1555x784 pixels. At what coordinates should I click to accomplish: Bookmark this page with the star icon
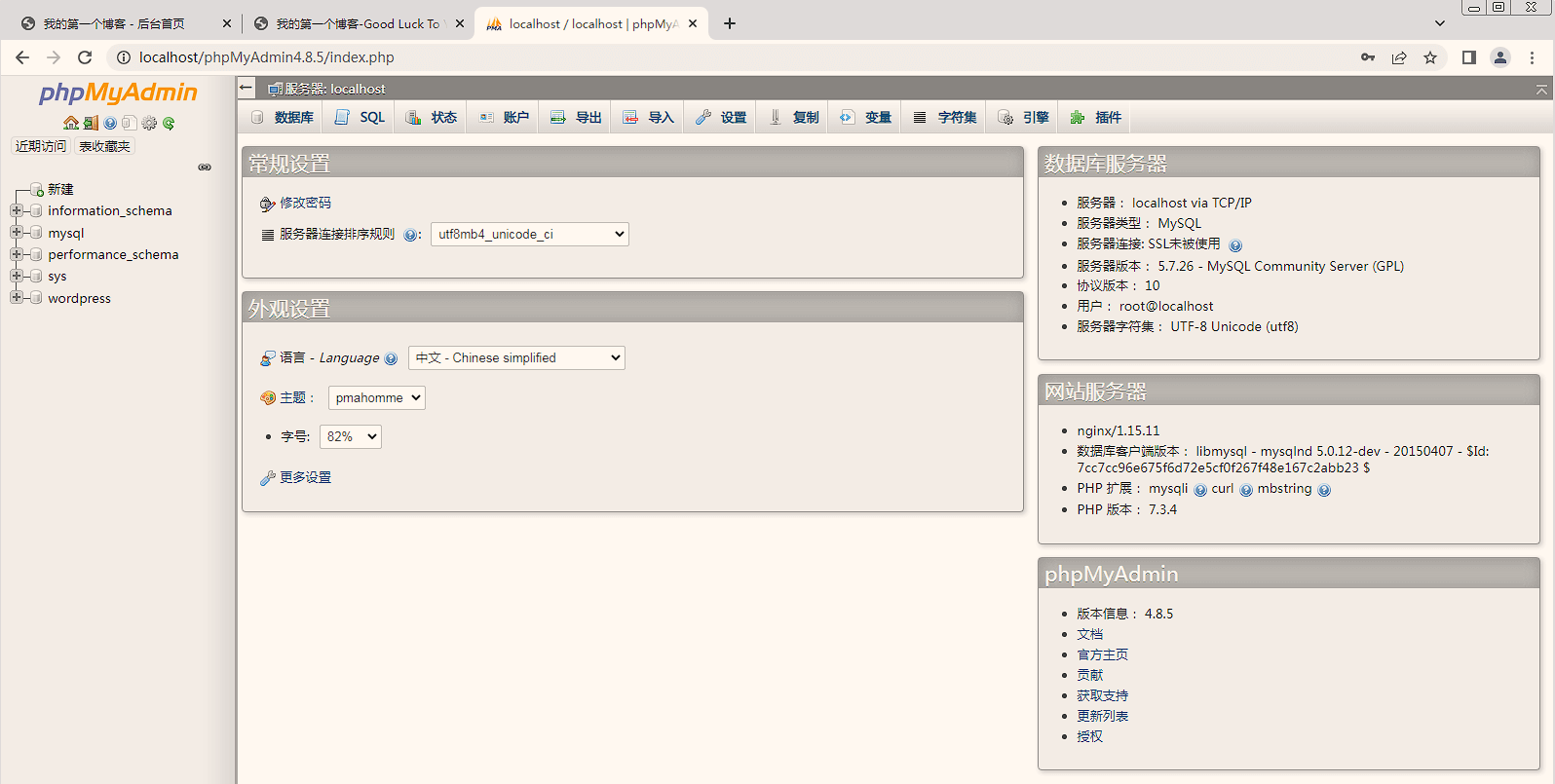pos(1430,57)
